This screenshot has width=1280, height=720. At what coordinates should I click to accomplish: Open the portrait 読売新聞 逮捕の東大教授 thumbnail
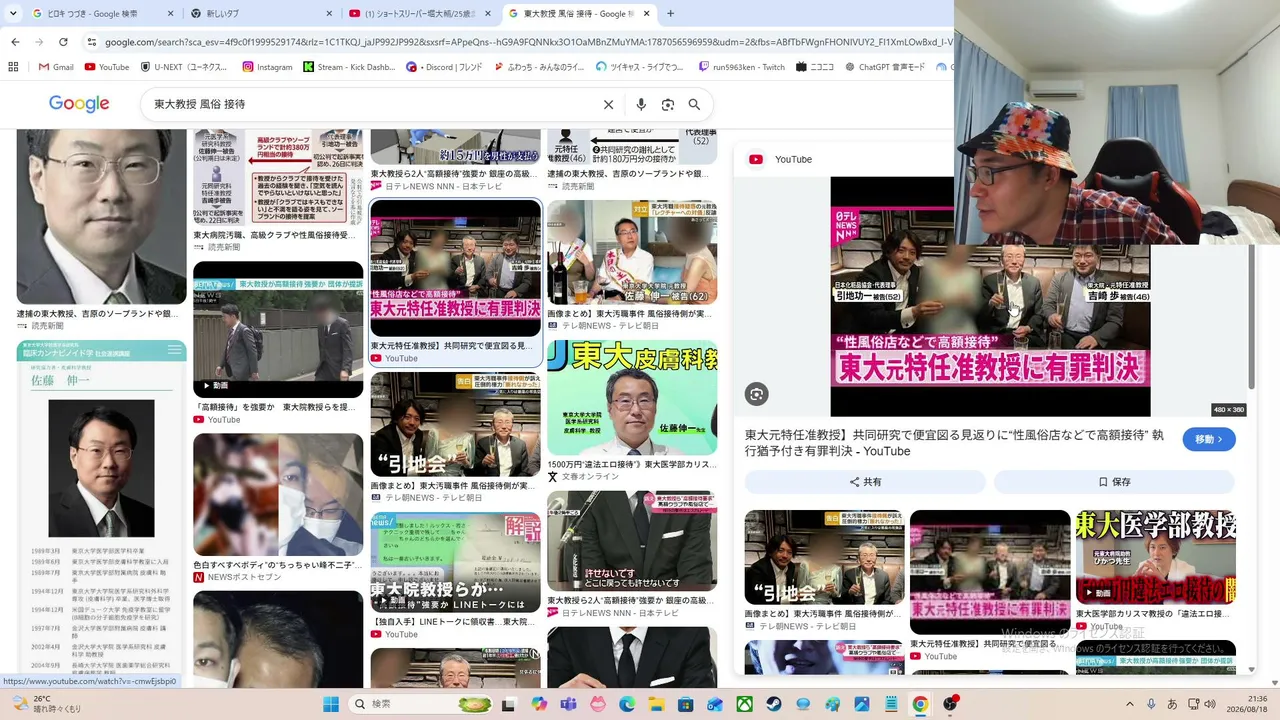(102, 216)
